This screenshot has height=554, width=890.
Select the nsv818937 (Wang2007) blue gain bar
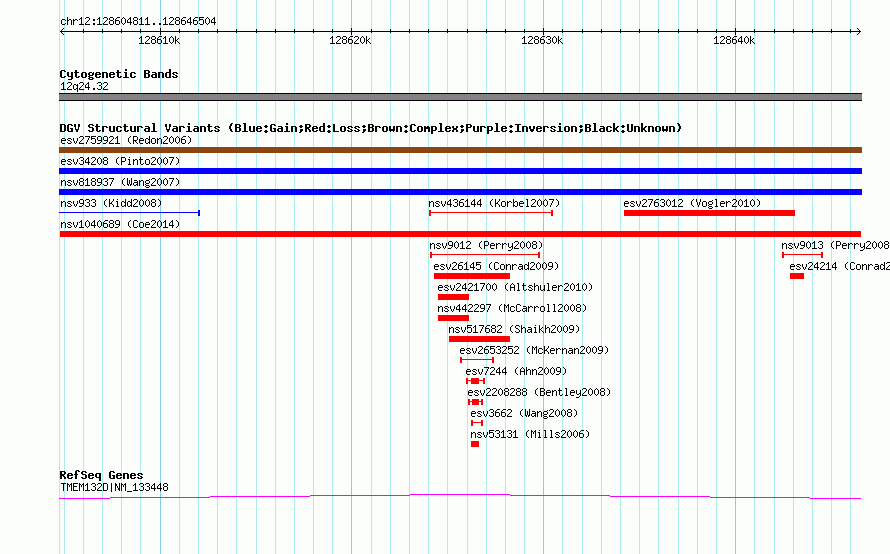coord(460,192)
